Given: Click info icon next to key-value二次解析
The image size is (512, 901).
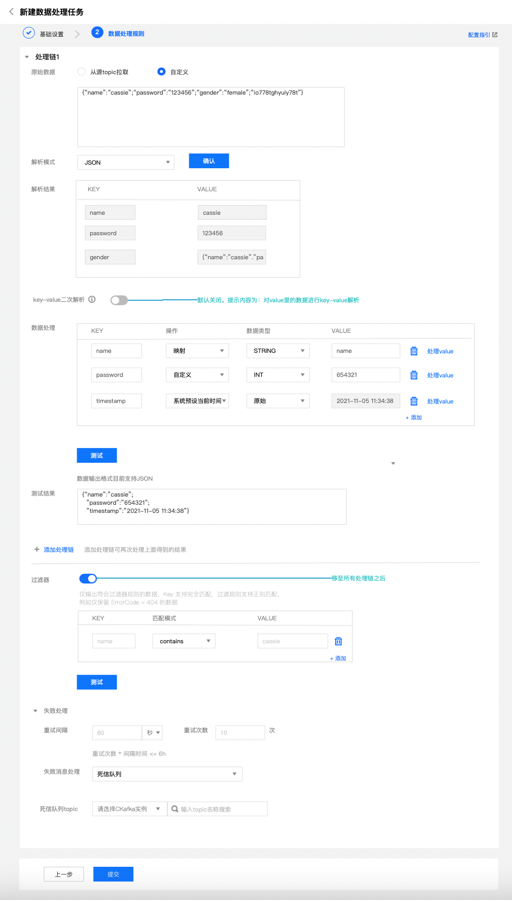Looking at the screenshot, I should coord(92,300).
